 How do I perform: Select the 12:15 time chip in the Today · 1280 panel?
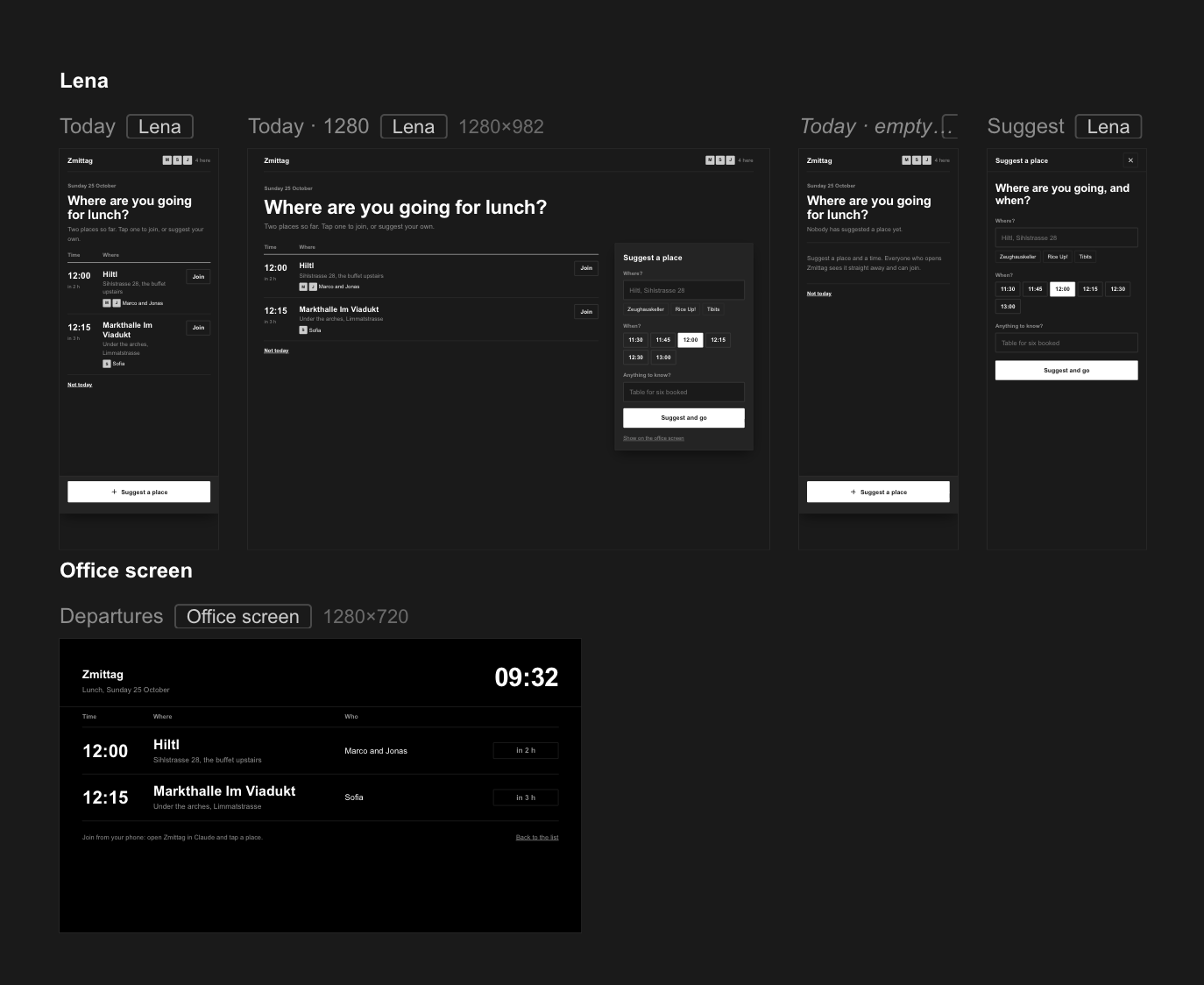pyautogui.click(x=718, y=340)
